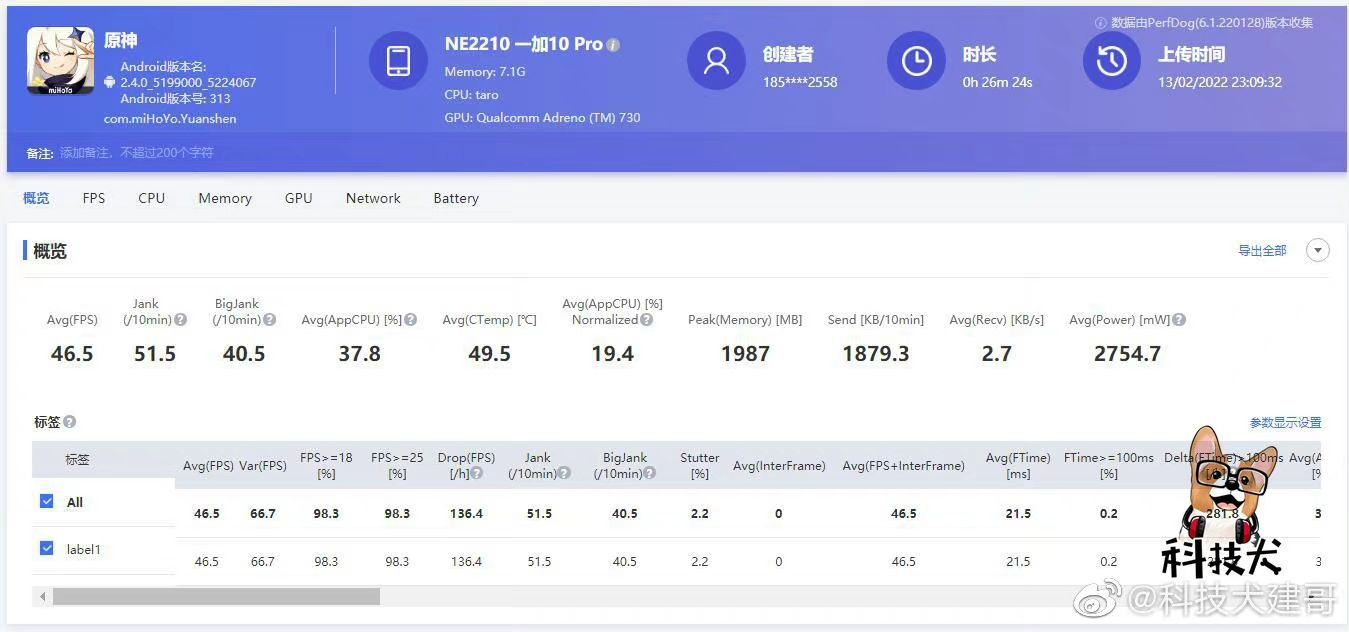Click the Peak(Memory) value 1987

click(x=745, y=354)
